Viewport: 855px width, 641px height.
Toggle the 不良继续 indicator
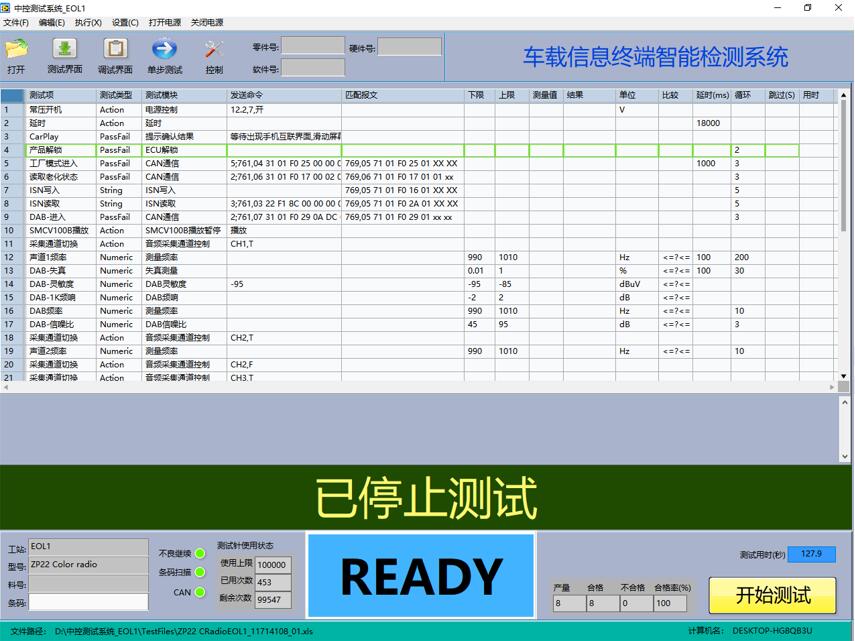coord(200,554)
